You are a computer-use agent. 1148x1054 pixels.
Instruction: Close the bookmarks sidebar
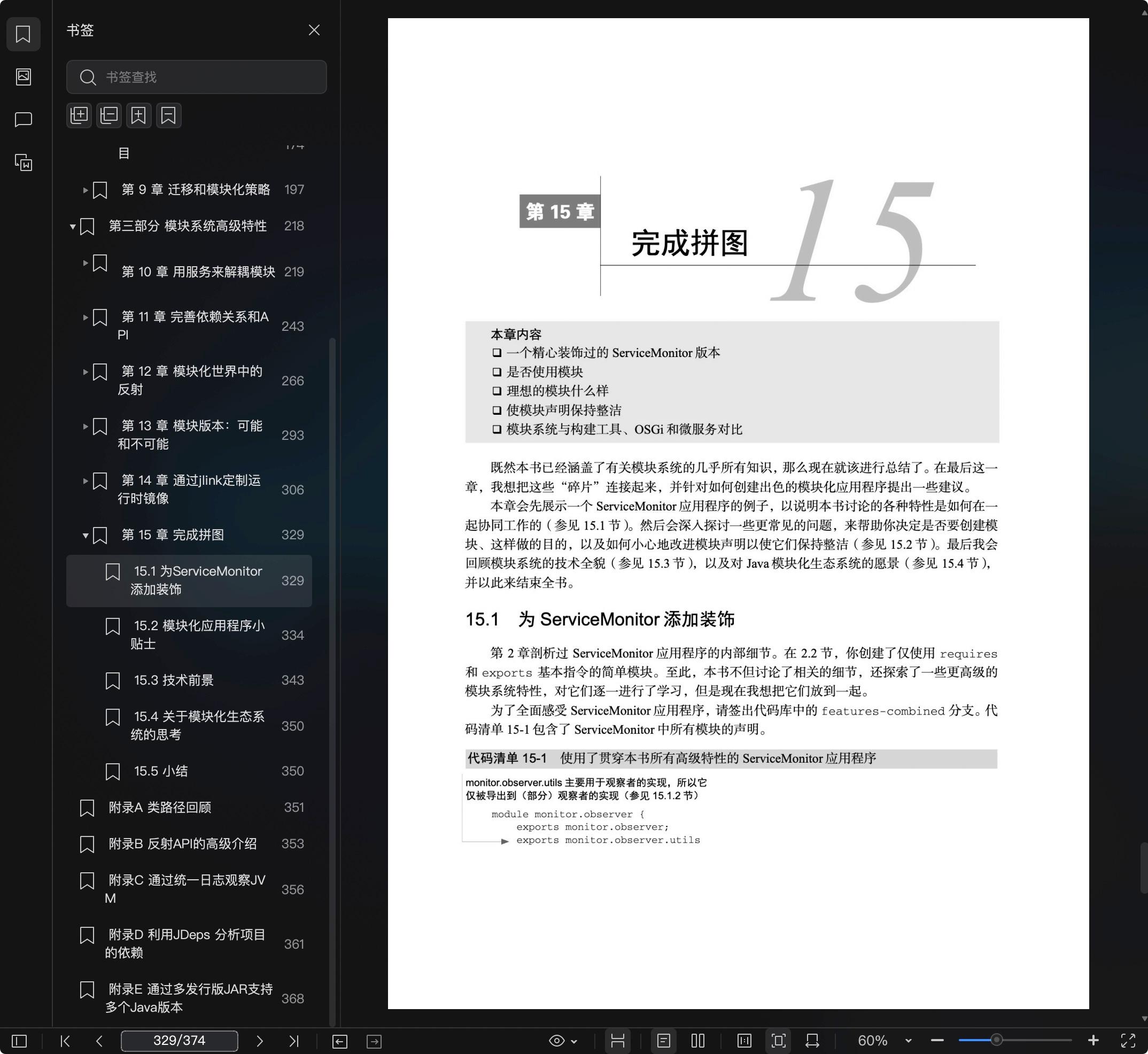click(x=314, y=30)
